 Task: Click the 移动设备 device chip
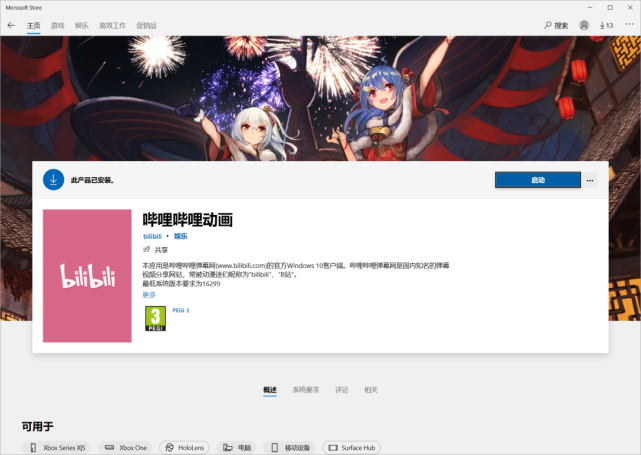(289, 448)
